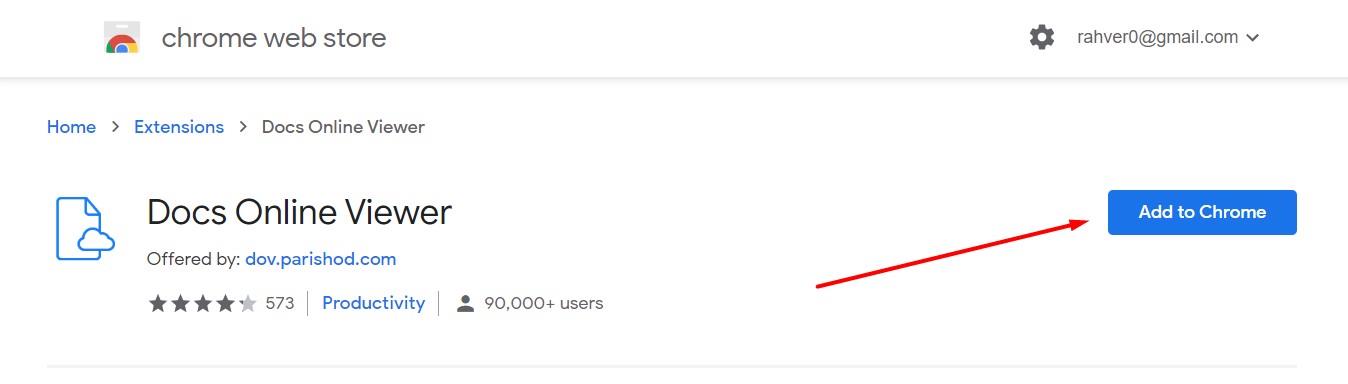Open settings via the gear icon
1348x384 pixels.
click(1042, 38)
